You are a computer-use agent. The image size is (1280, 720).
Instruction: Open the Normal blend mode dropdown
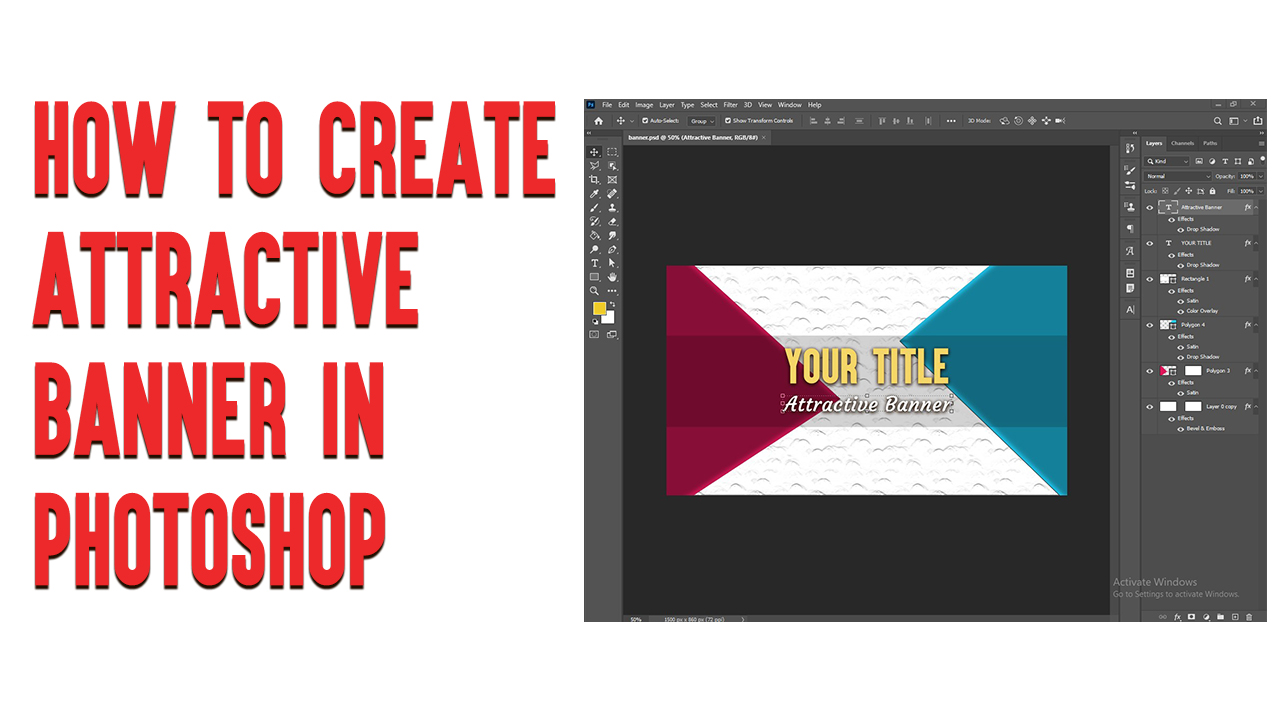pos(1178,176)
